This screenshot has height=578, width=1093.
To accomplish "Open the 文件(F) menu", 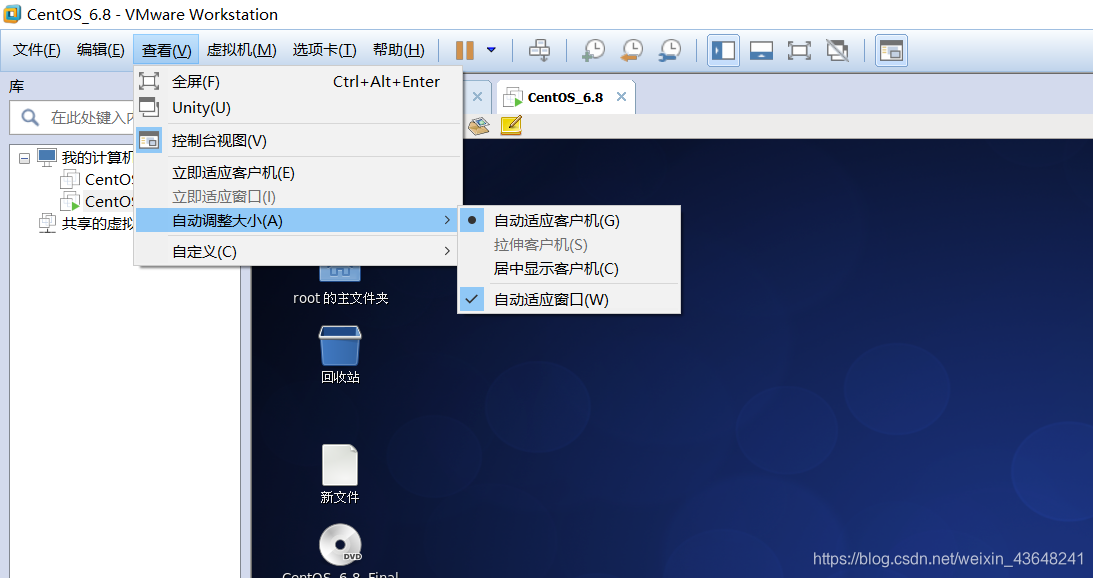I will click(37, 50).
